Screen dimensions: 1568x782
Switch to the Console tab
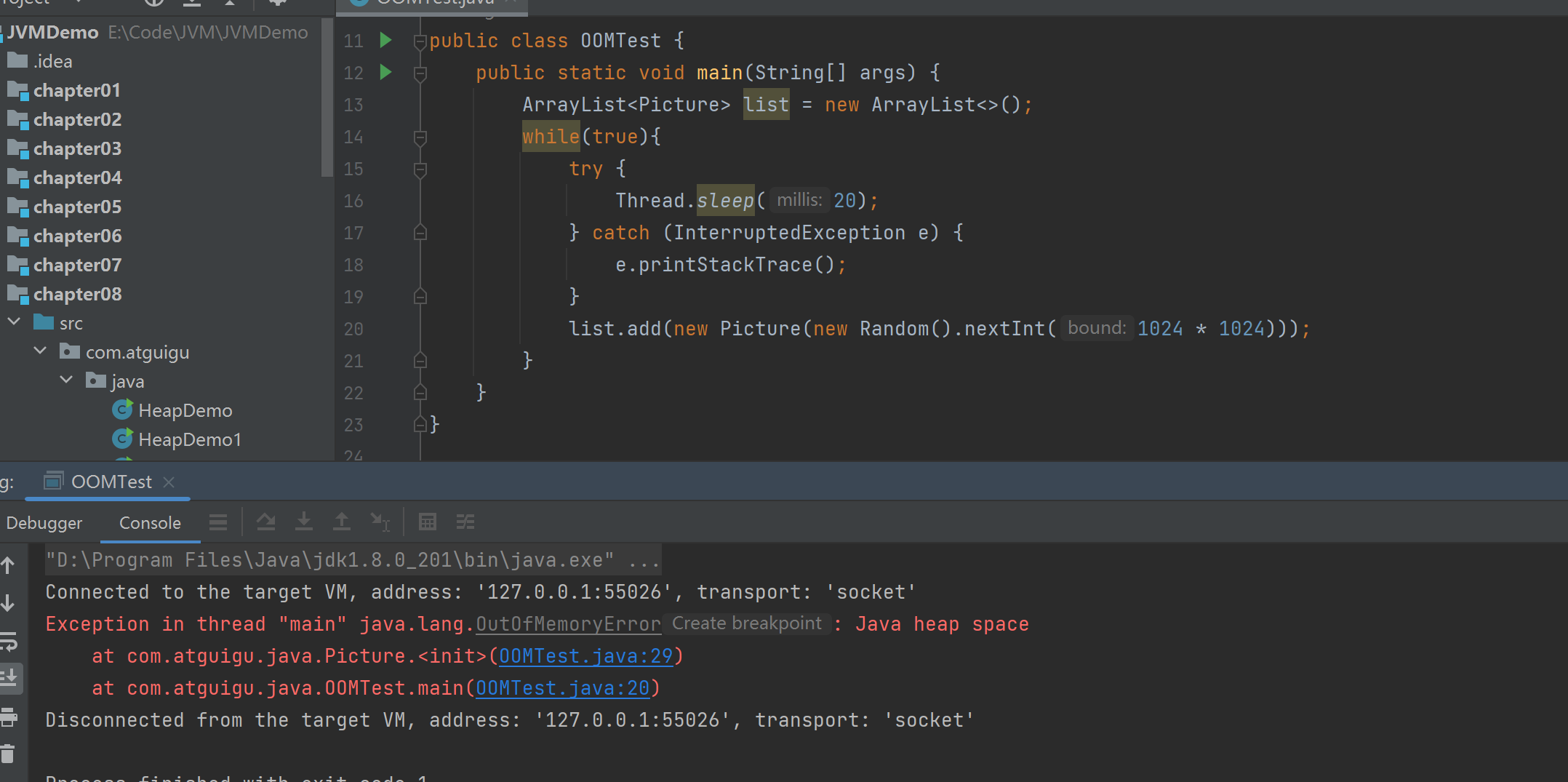150,523
